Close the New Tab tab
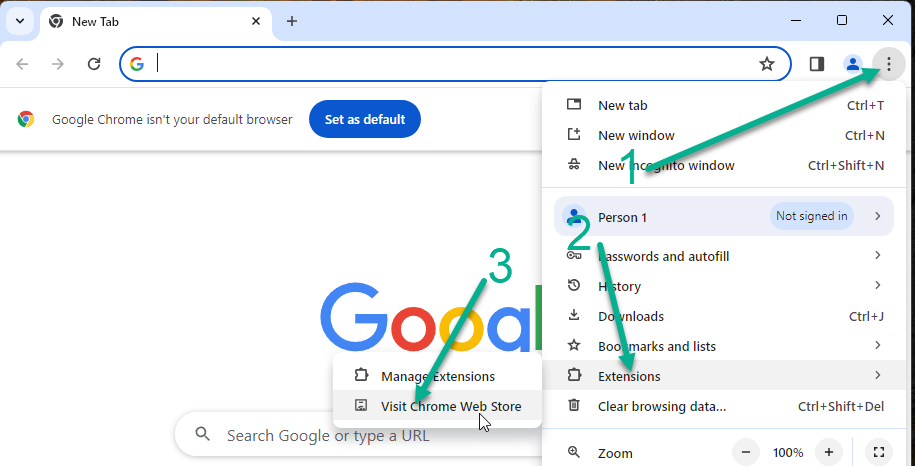Screen dimensions: 915x466 pyautogui.click(x=256, y=21)
